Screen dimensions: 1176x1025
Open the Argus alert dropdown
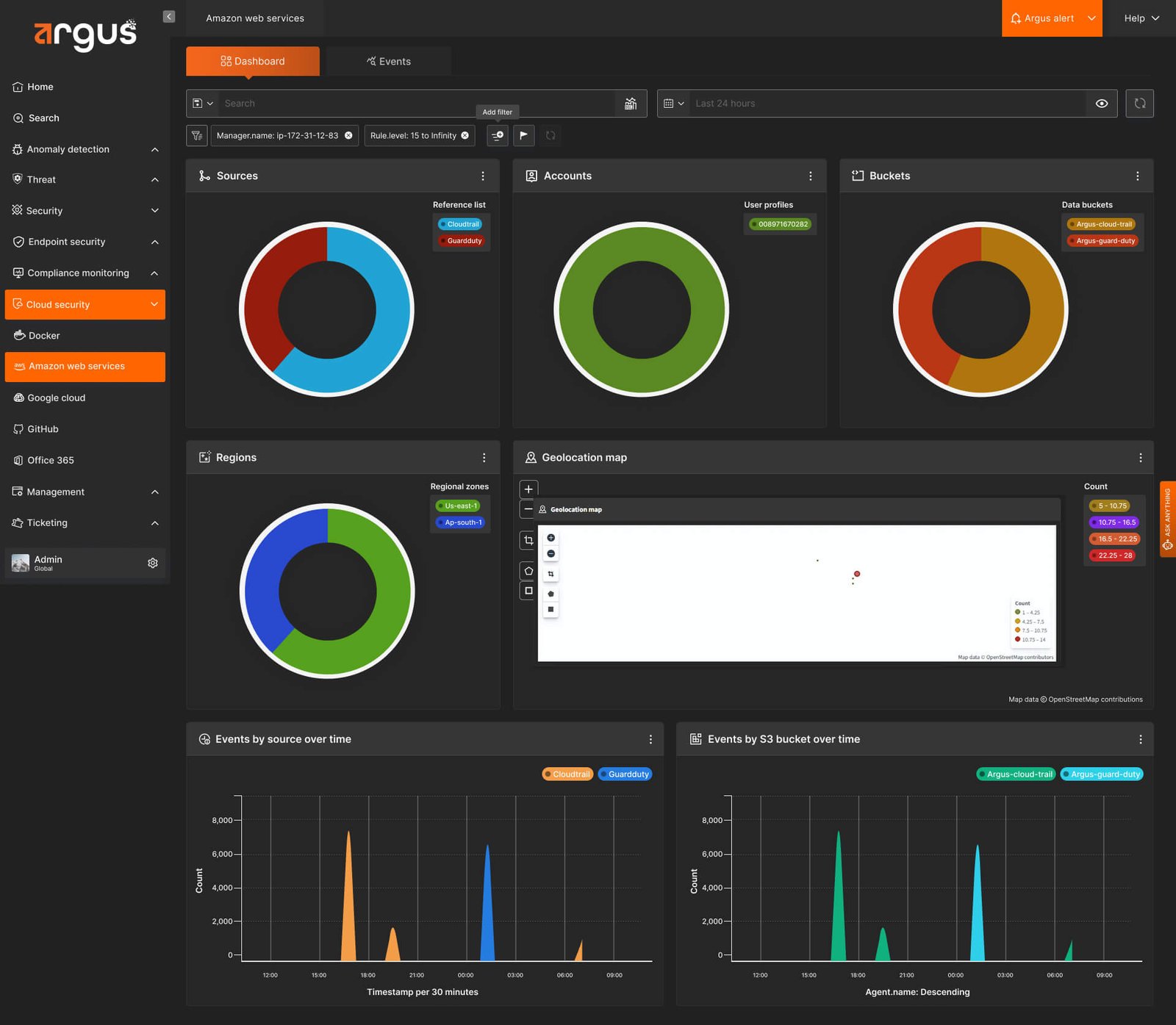[x=1052, y=18]
